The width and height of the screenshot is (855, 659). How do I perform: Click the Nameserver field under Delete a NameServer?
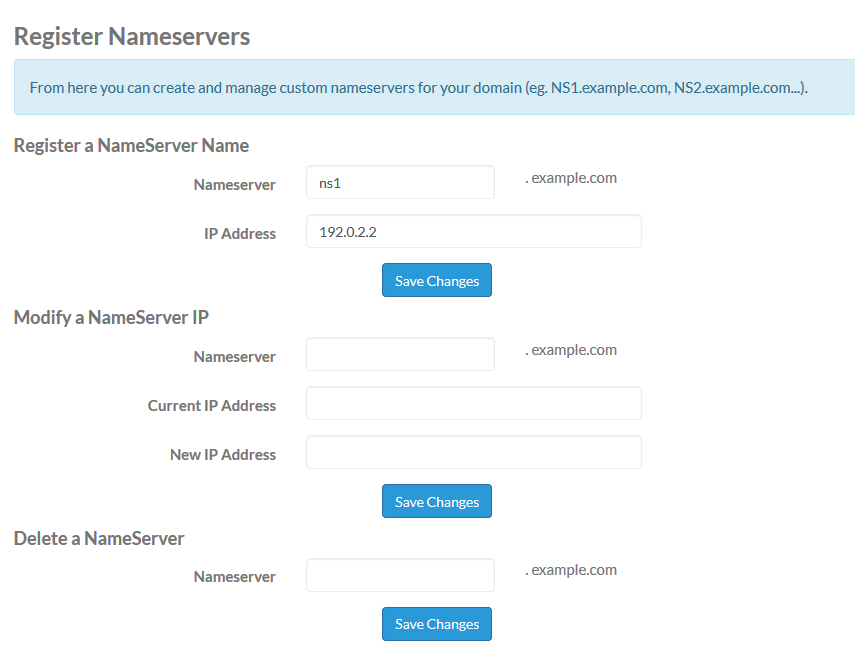400,575
